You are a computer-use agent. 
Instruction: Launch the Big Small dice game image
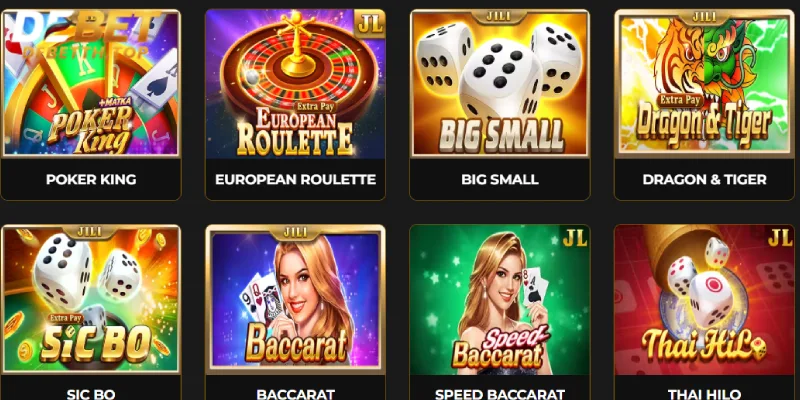click(x=499, y=84)
